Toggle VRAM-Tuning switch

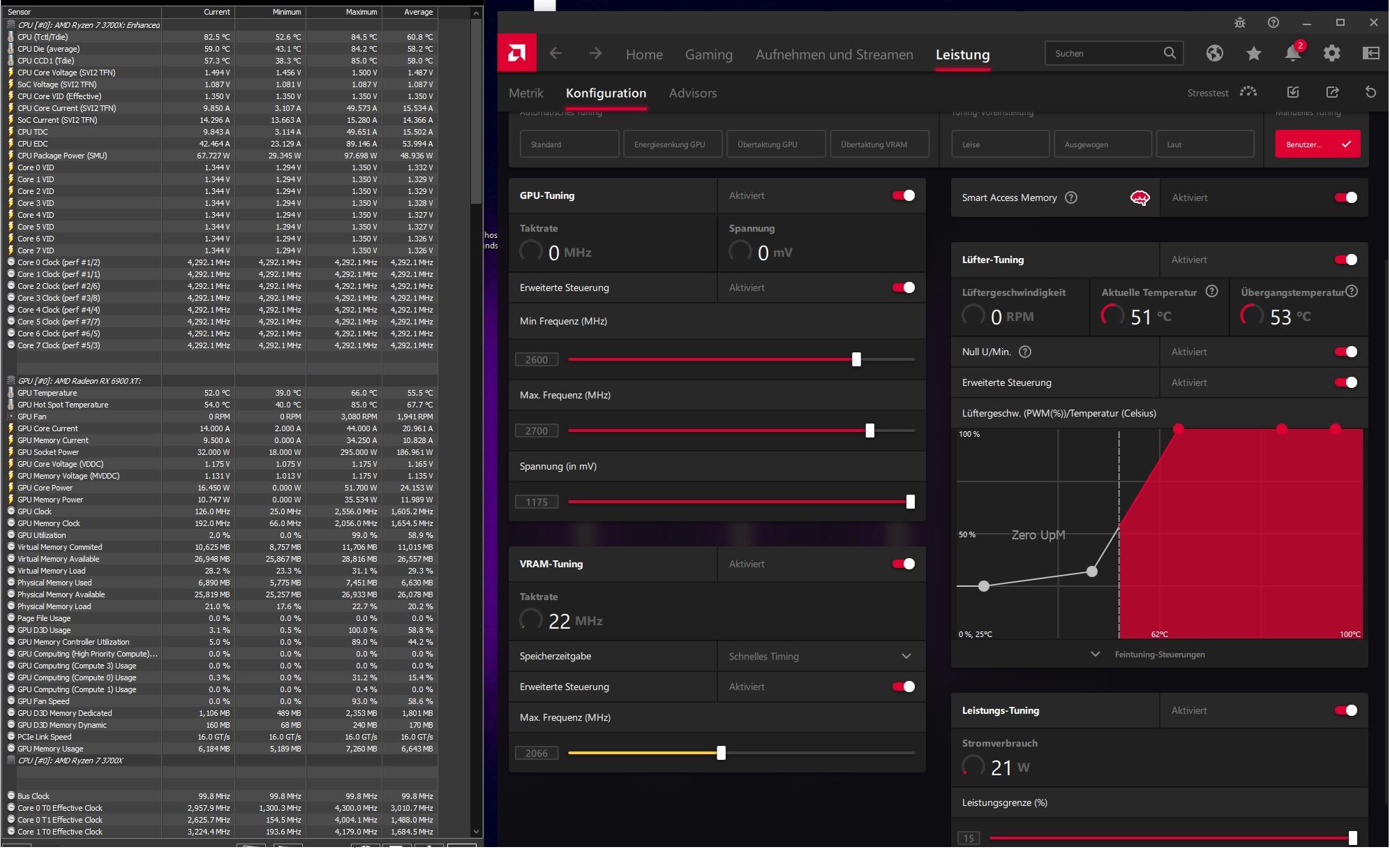click(904, 564)
